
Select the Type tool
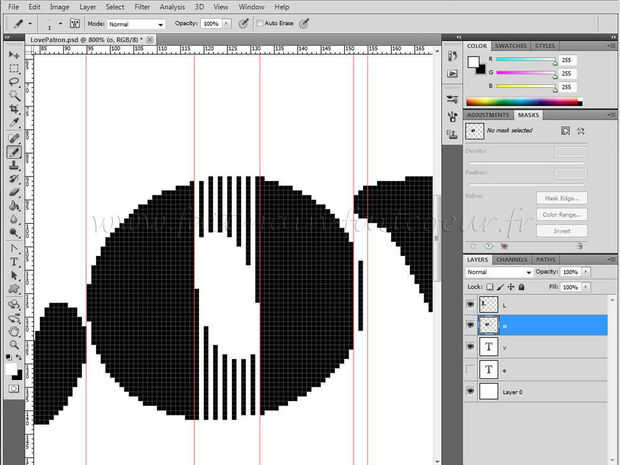click(14, 262)
